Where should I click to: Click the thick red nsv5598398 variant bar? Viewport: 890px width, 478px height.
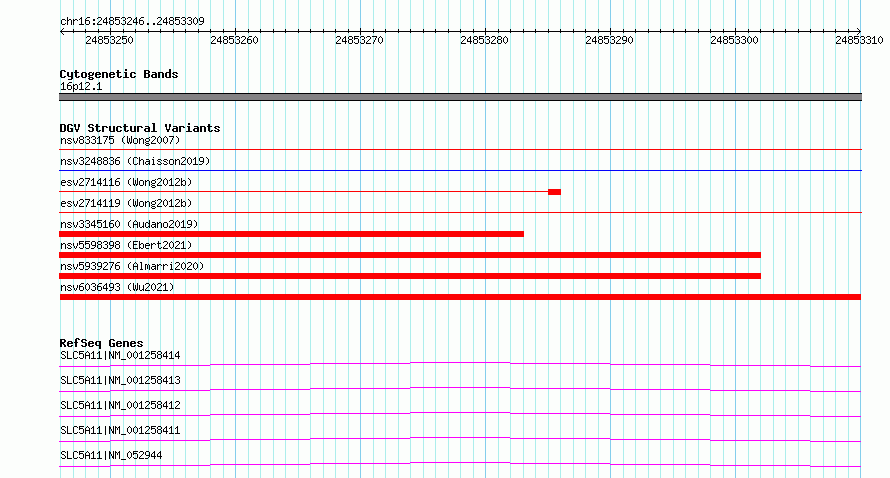click(x=410, y=255)
